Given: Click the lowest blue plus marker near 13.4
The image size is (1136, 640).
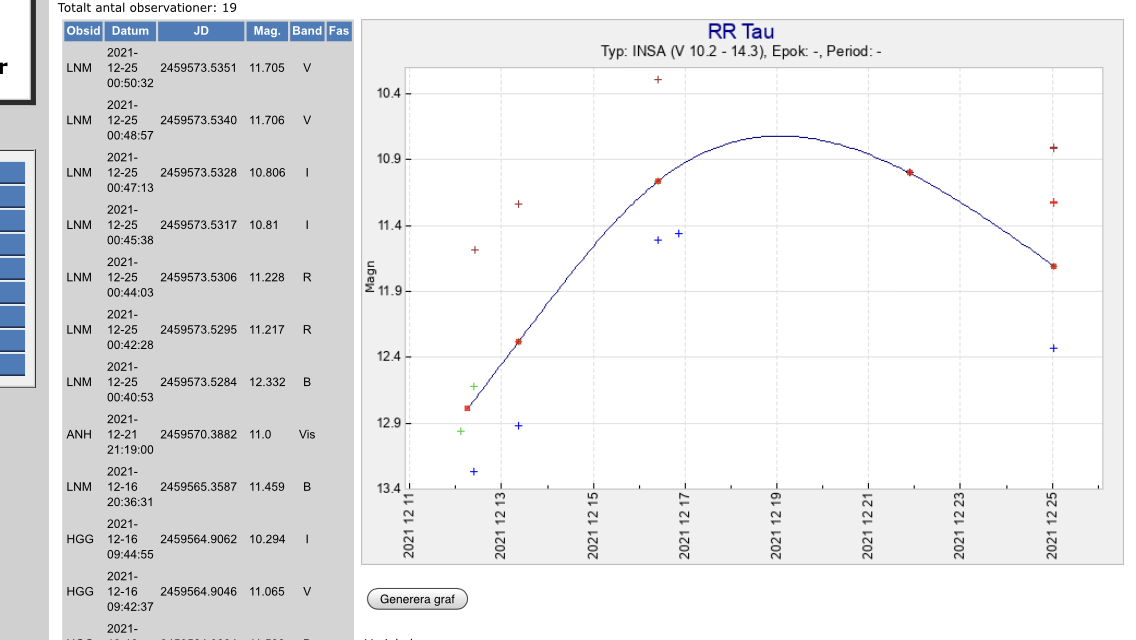Looking at the screenshot, I should [x=474, y=471].
